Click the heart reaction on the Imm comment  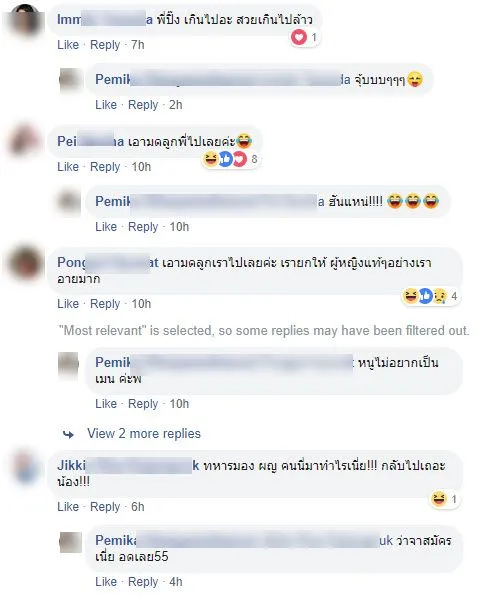tap(299, 37)
